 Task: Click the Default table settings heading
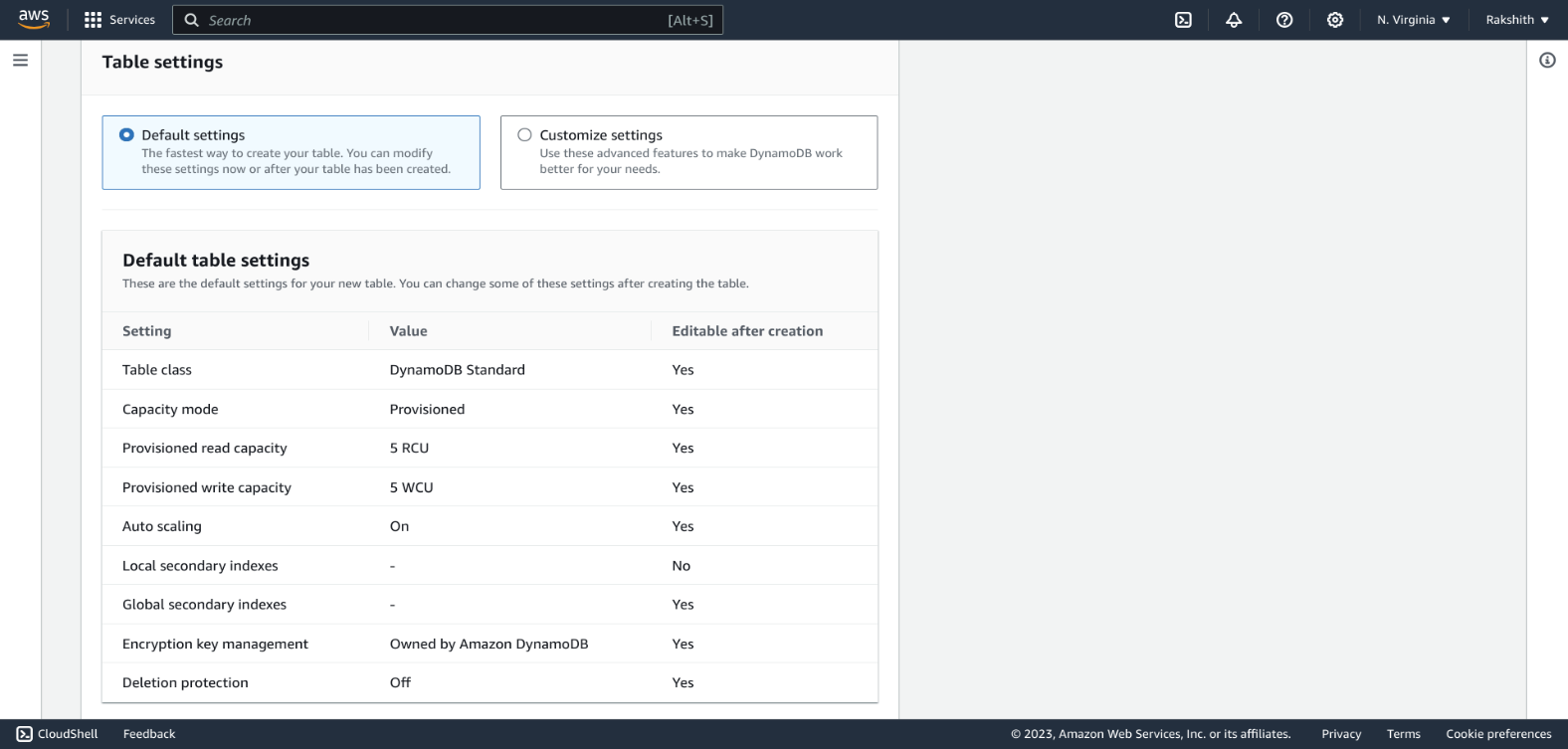pyautogui.click(x=216, y=260)
